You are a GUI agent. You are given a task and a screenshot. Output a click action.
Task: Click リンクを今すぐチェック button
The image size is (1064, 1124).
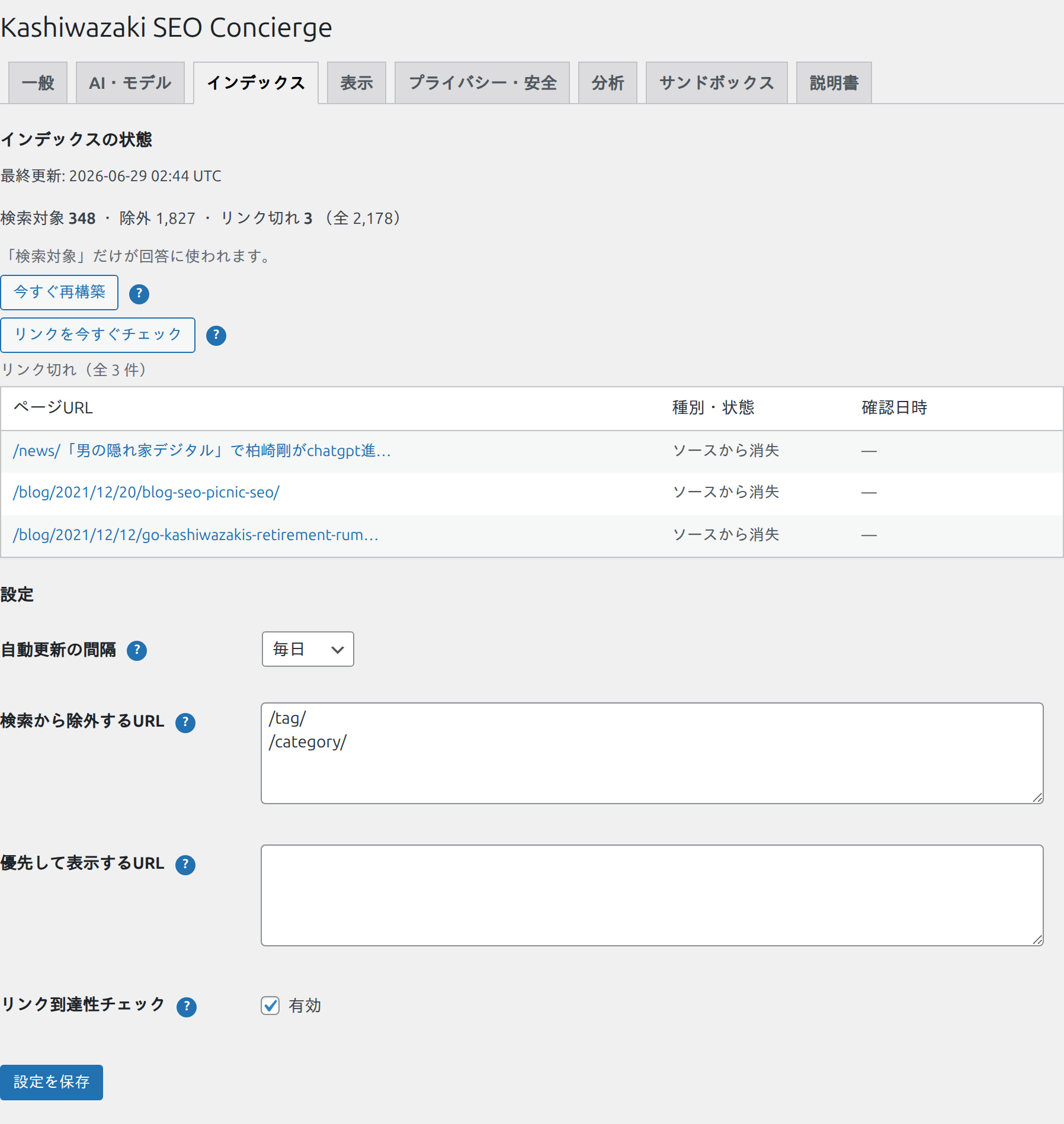click(x=98, y=335)
